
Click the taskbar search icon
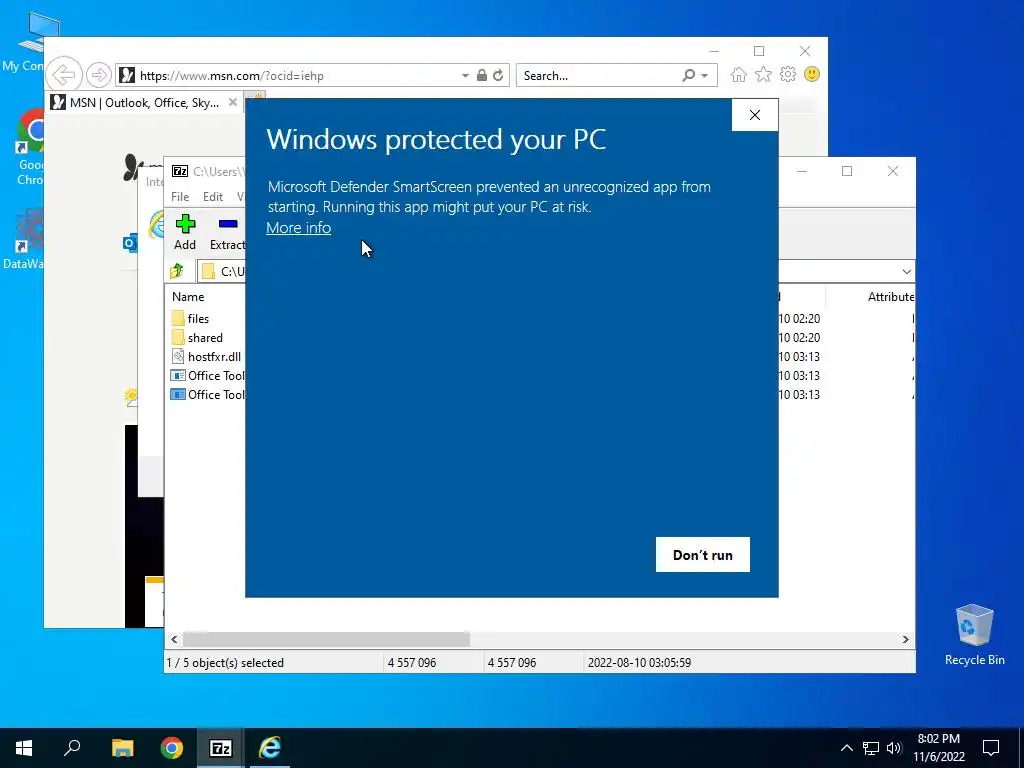pos(72,748)
